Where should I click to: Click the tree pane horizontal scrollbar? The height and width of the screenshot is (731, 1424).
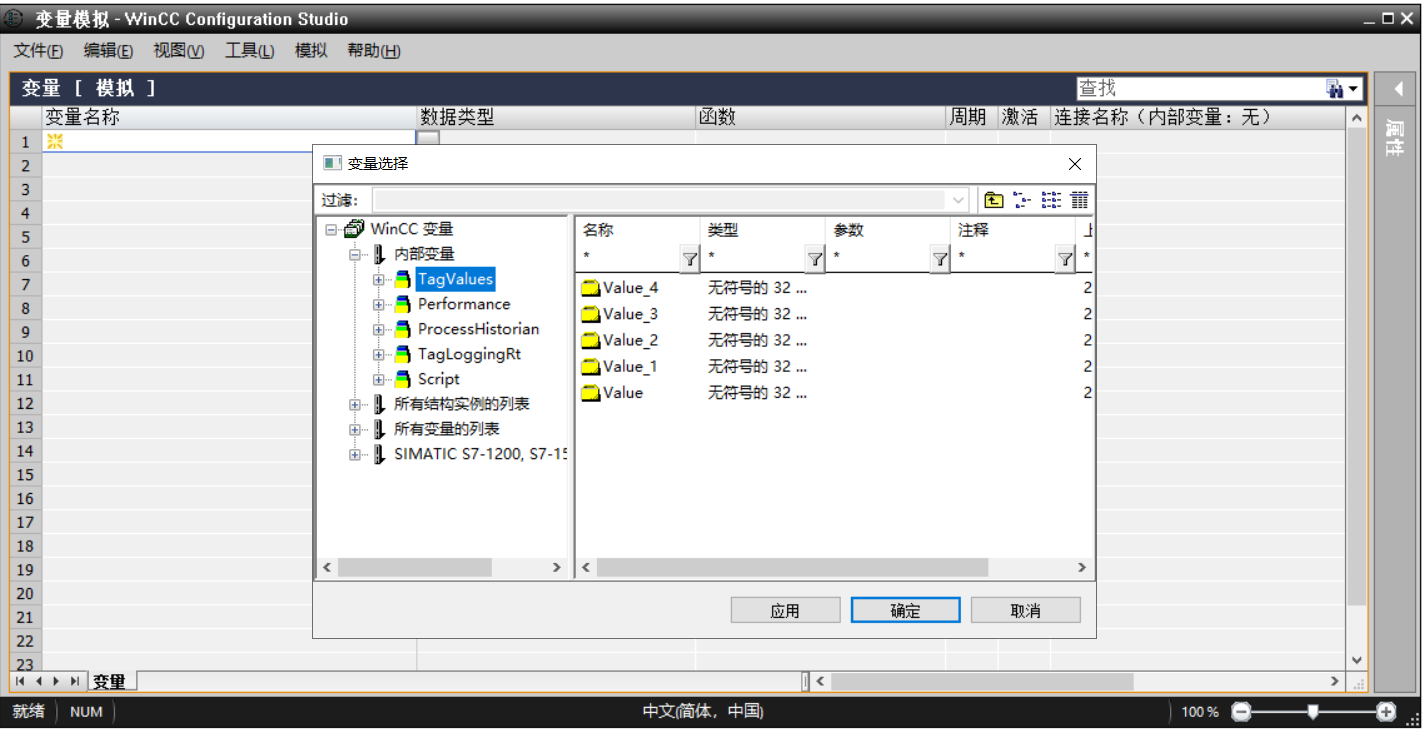pos(414,567)
